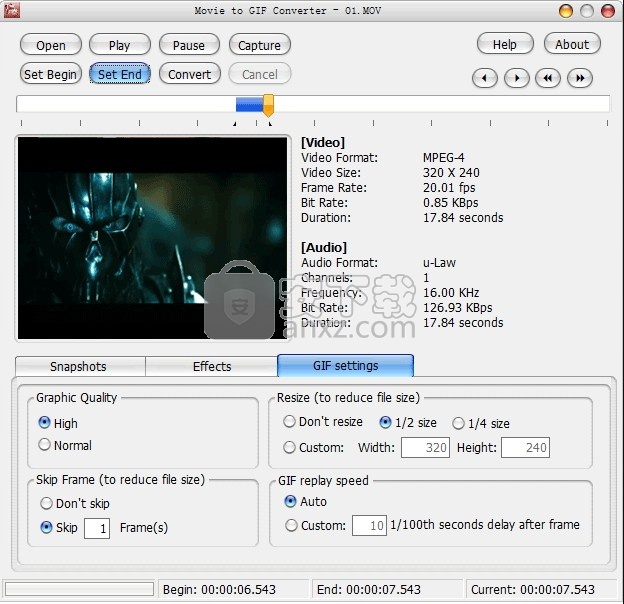This screenshot has width=624, height=604.
Task: Click the custom delay value field
Action: (369, 526)
